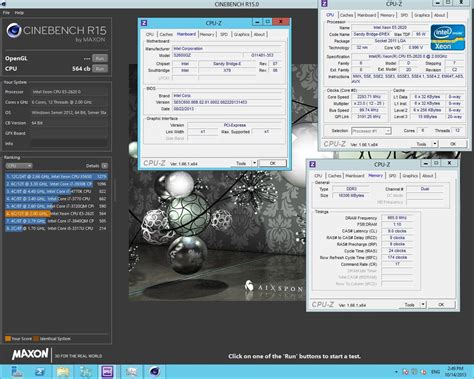This screenshot has height=379, width=474.
Task: Open Memory tab in Mainboard CPU-Z window
Action: pyautogui.click(x=207, y=34)
